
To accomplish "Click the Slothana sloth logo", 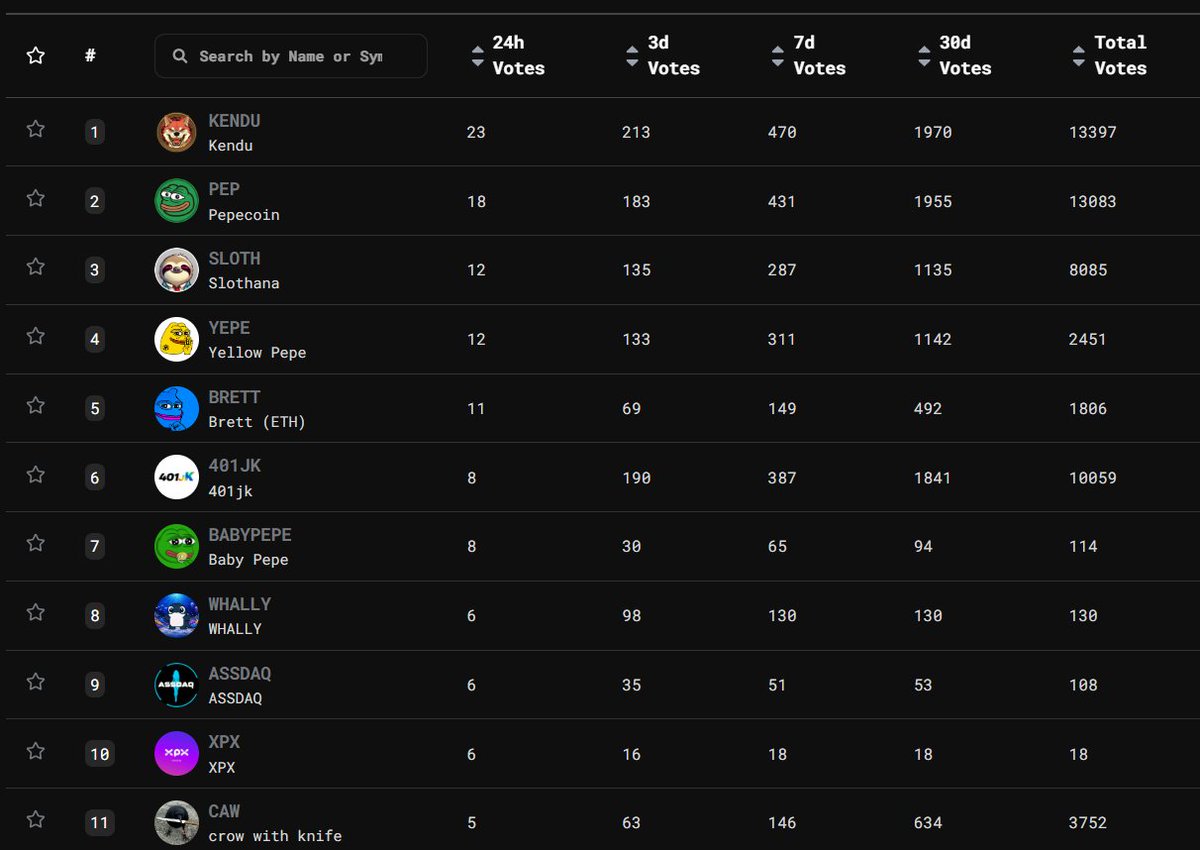I will (x=176, y=270).
